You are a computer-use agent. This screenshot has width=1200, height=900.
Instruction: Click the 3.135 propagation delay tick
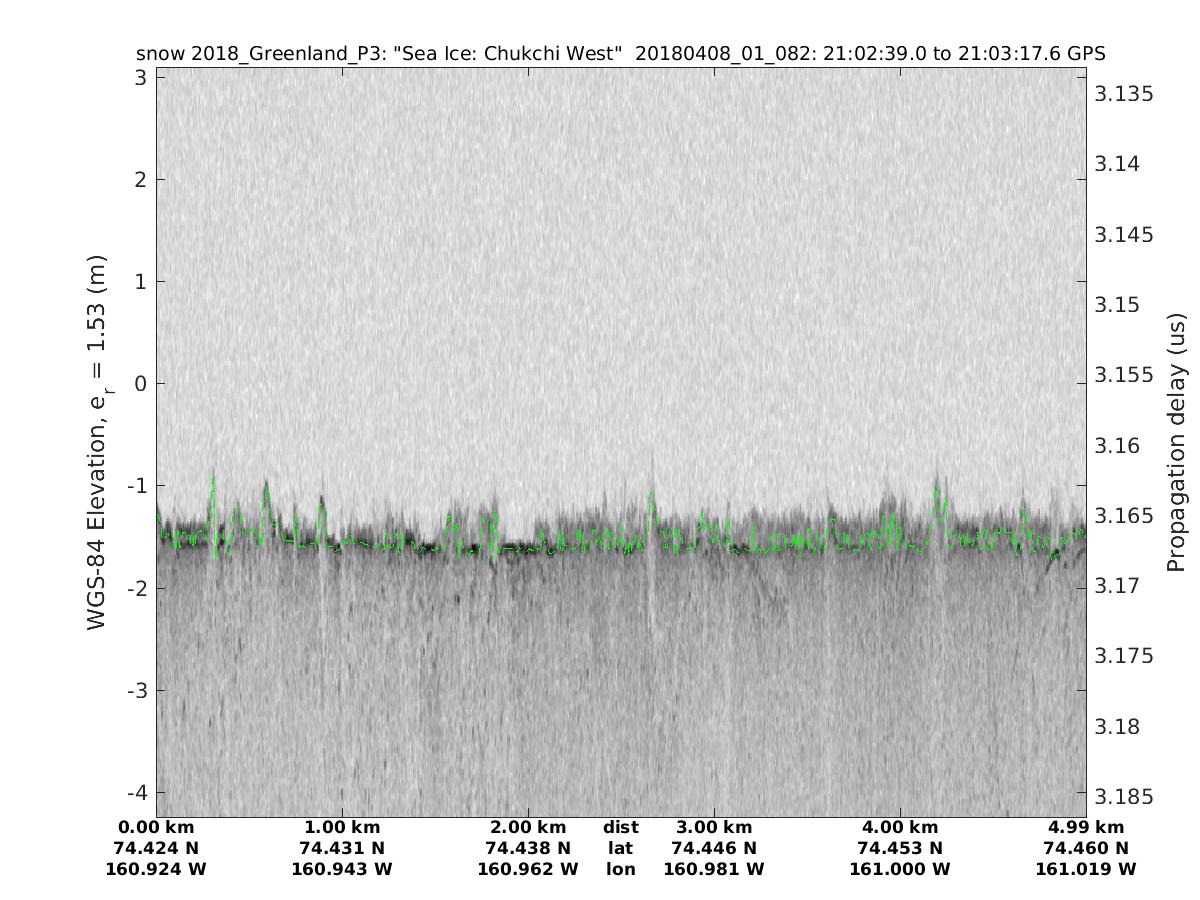[x=1125, y=94]
